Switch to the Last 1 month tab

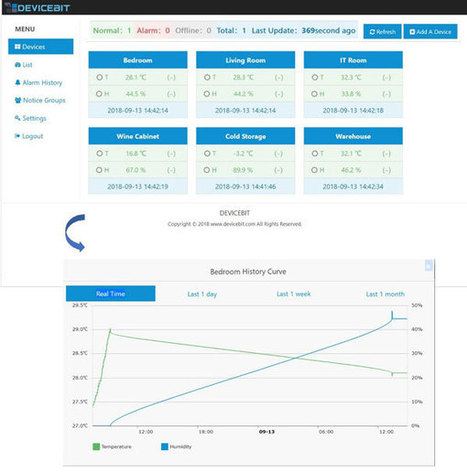pos(385,294)
